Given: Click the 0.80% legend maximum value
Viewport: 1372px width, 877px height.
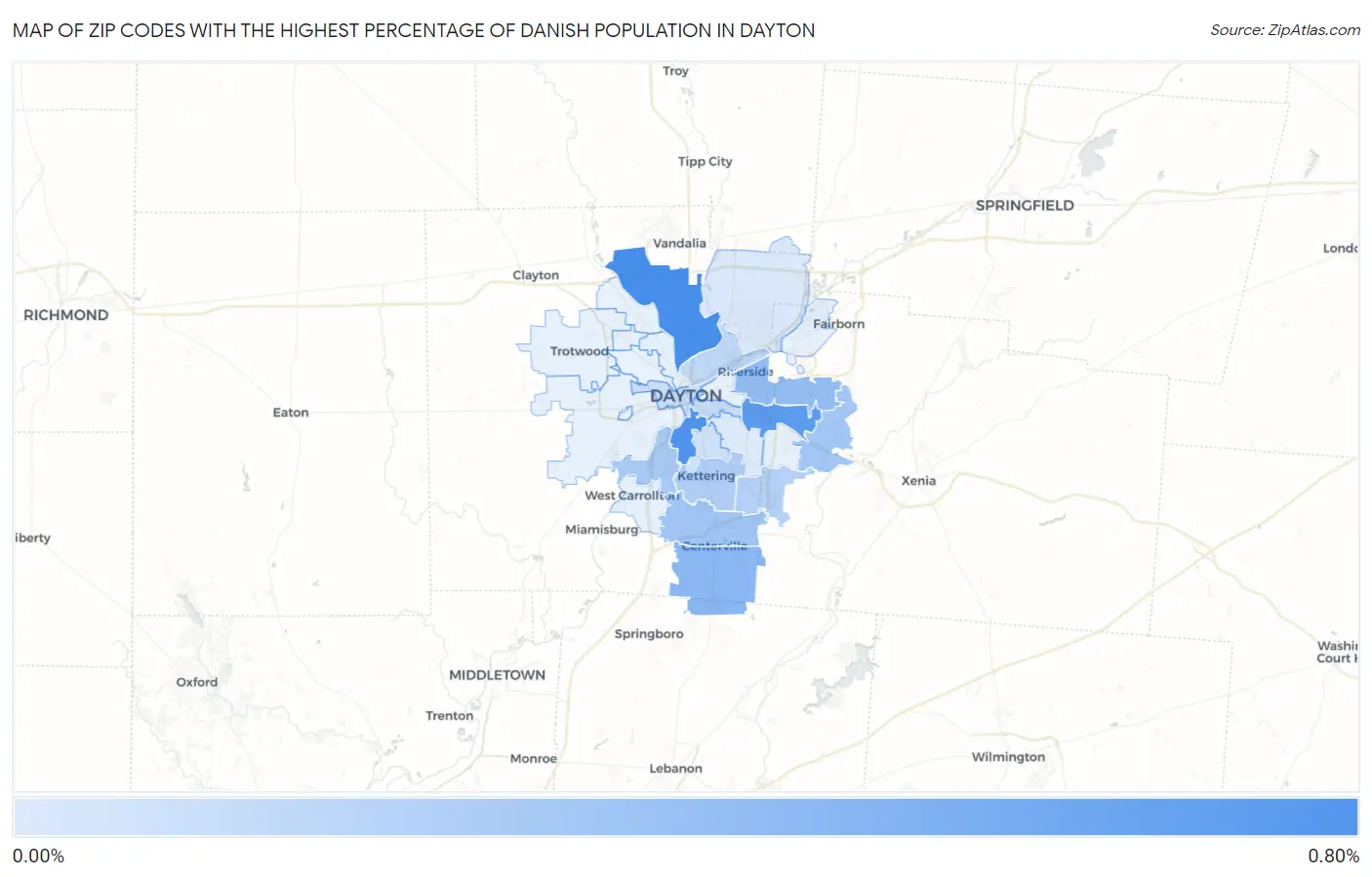Looking at the screenshot, I should [1333, 857].
